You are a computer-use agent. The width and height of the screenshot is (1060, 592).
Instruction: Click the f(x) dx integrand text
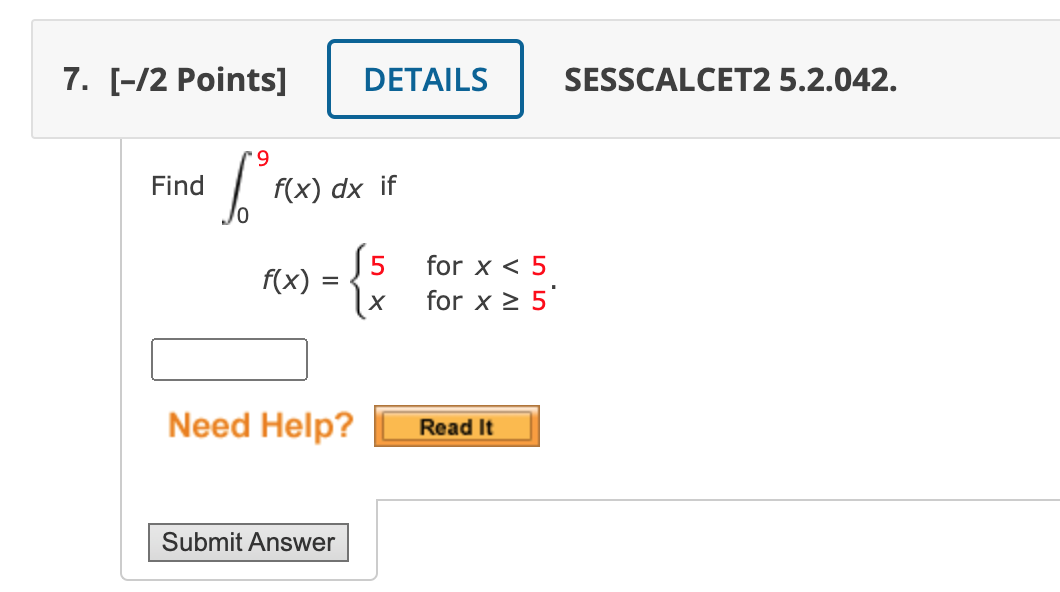(319, 185)
